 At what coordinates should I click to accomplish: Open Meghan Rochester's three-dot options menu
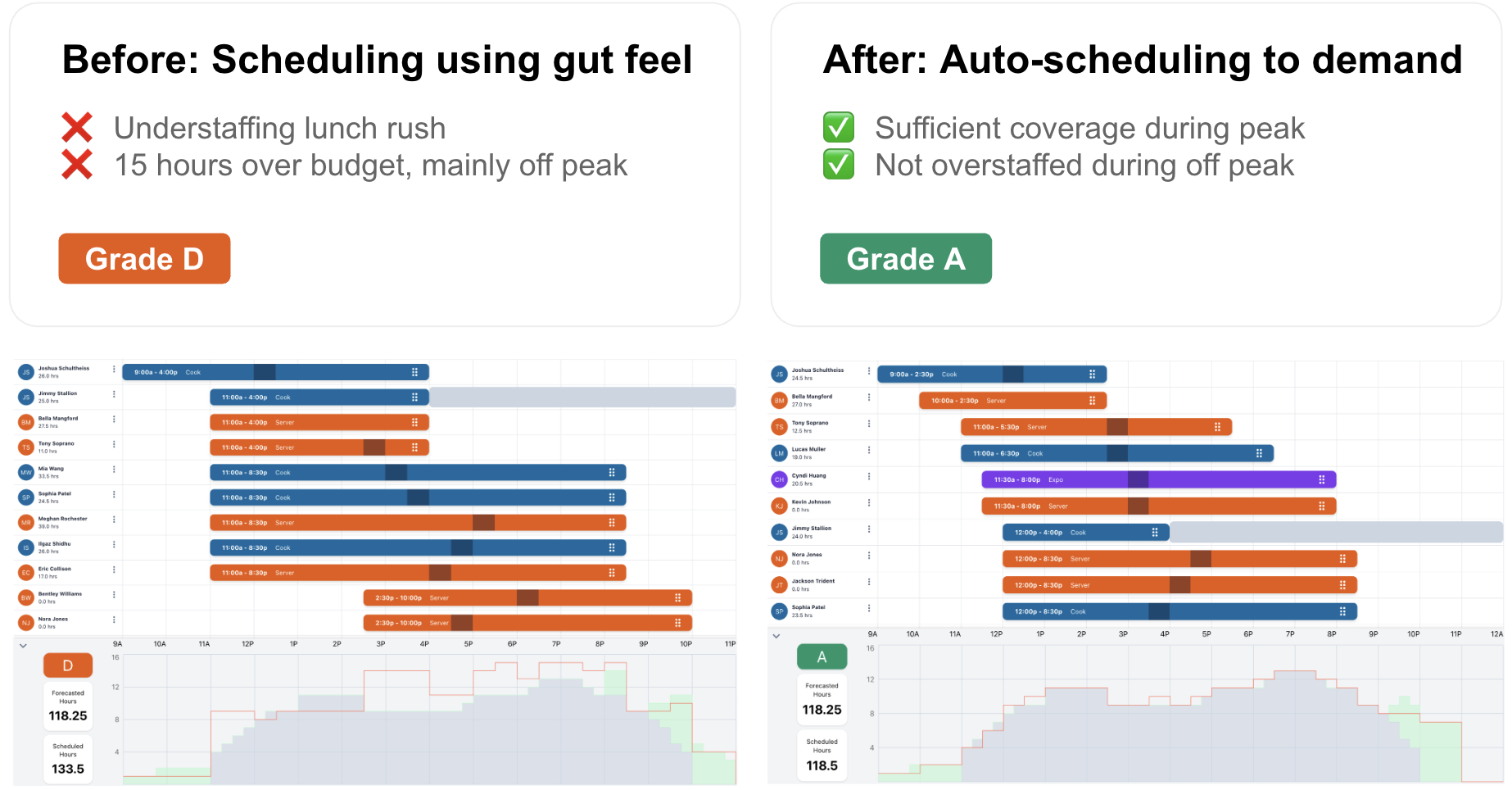coord(114,520)
